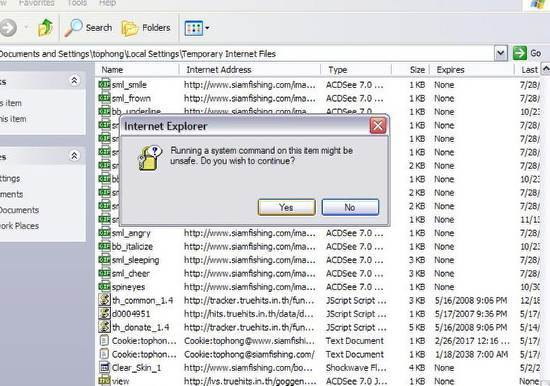Screen dimensions: 550x386
Task: Click the 5/17/2007 9:36 PM expiry cell
Action: click(471, 314)
